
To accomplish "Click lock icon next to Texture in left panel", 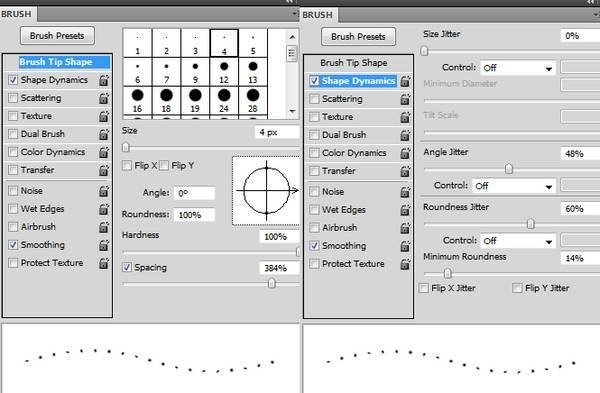I will tap(104, 116).
